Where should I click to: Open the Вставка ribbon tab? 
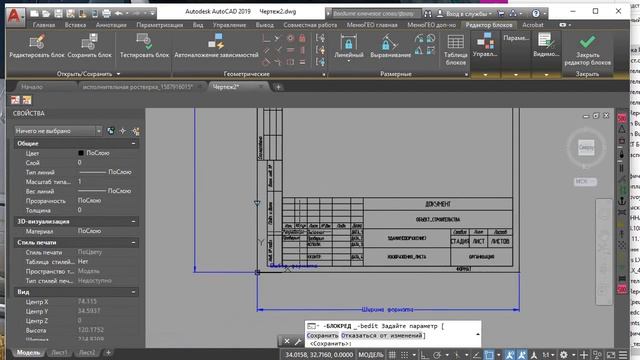pyautogui.click(x=75, y=25)
